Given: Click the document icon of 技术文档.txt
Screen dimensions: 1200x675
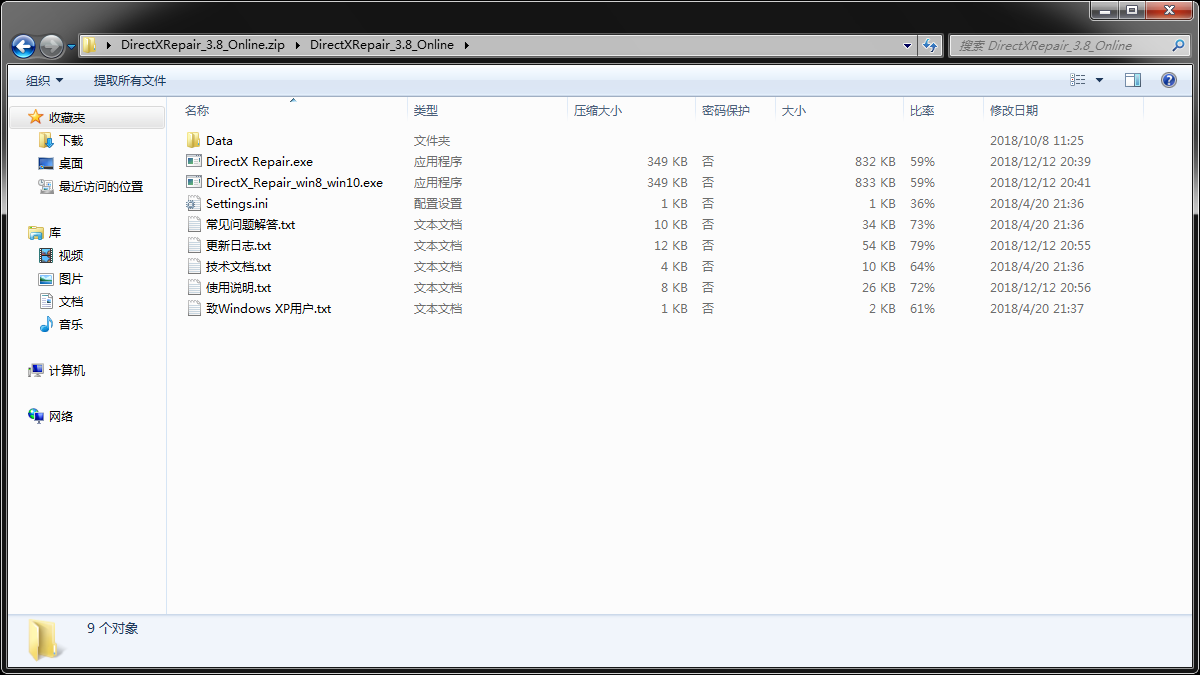Looking at the screenshot, I should point(194,266).
